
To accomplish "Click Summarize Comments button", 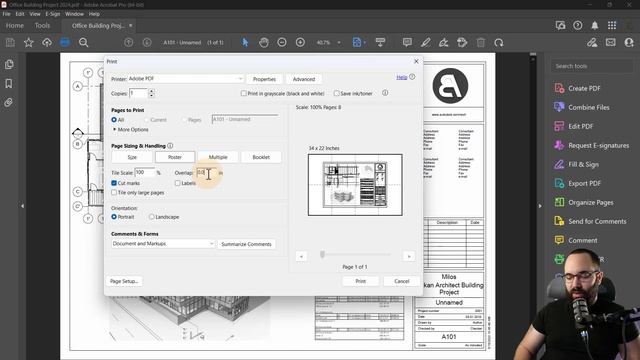I will tap(246, 244).
